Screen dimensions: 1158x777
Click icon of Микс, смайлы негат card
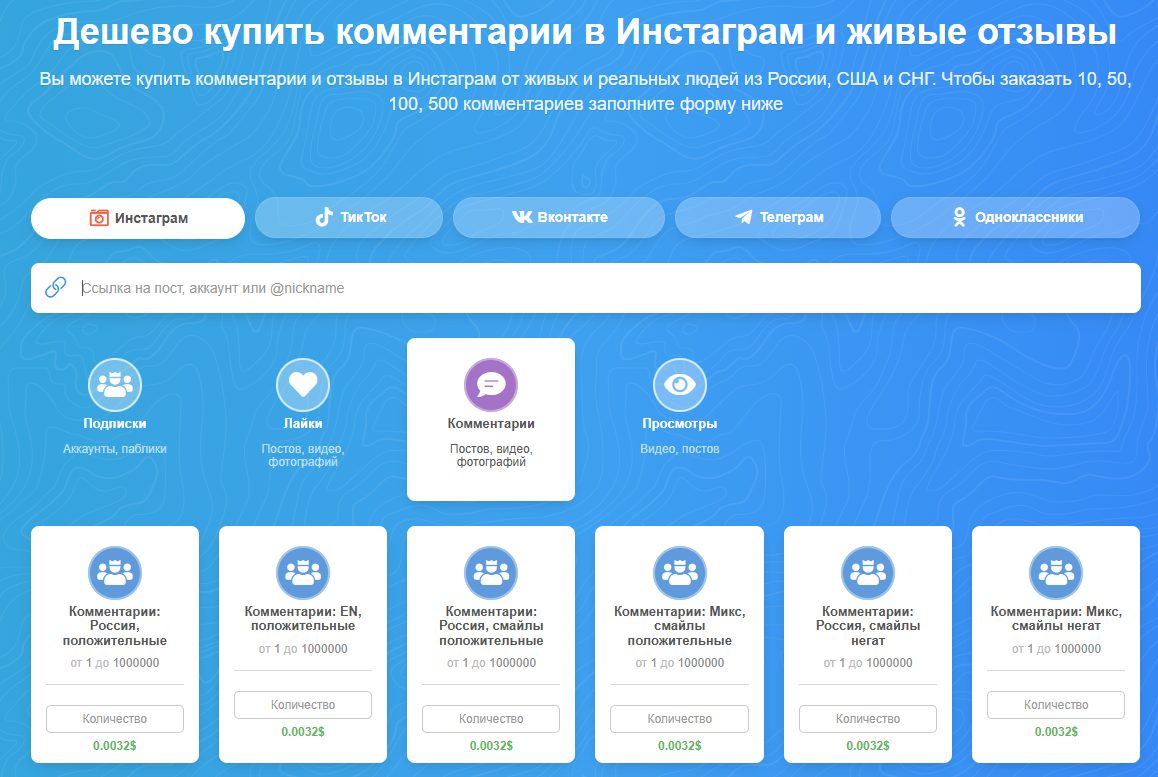(1056, 572)
